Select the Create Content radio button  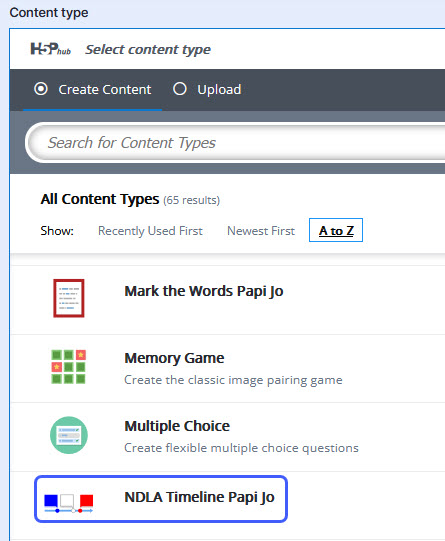(41, 89)
